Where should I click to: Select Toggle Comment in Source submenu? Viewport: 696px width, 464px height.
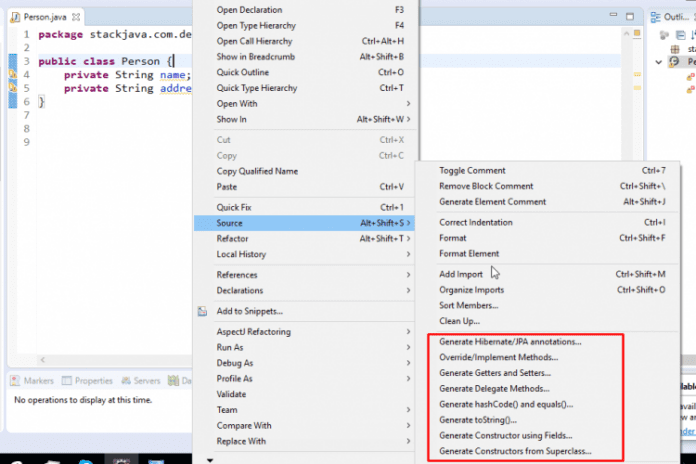472,170
